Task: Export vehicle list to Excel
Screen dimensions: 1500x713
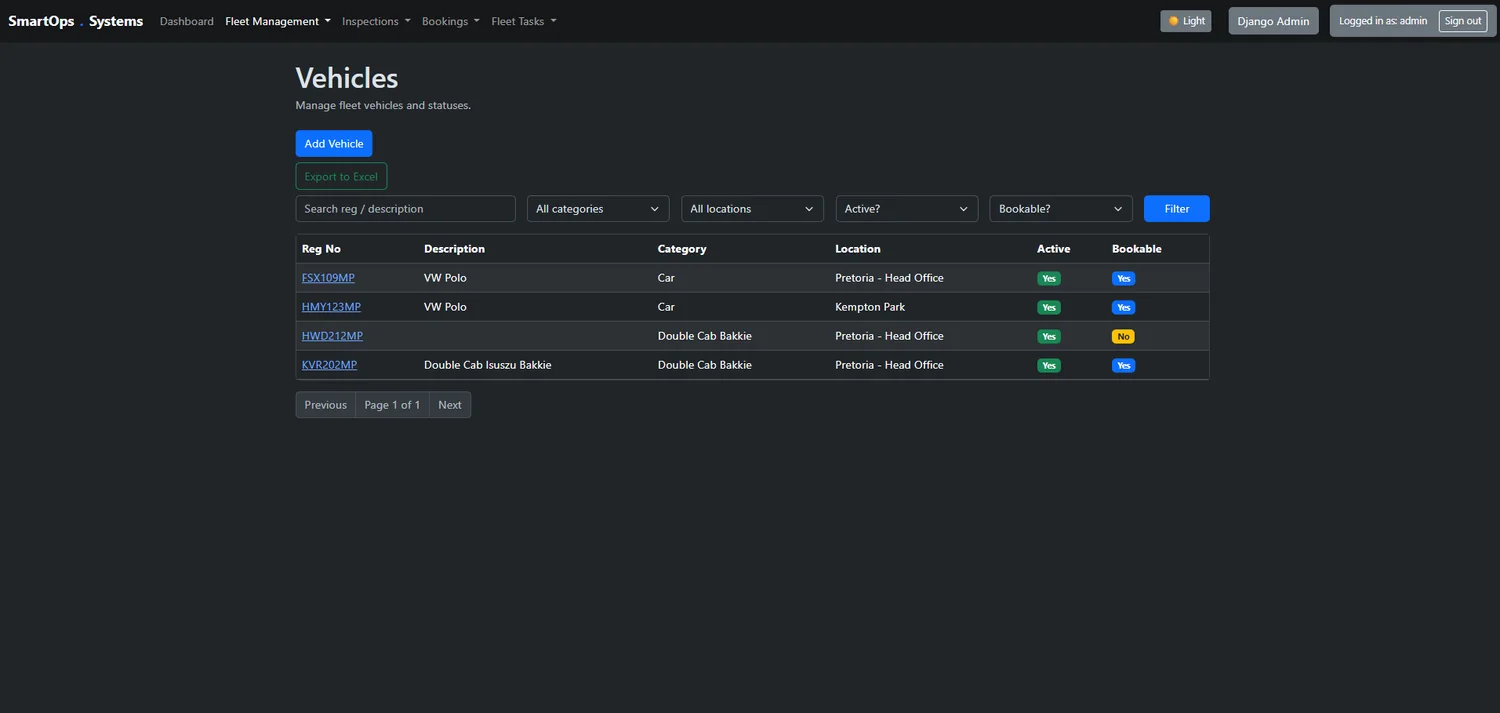Action: click(x=341, y=177)
